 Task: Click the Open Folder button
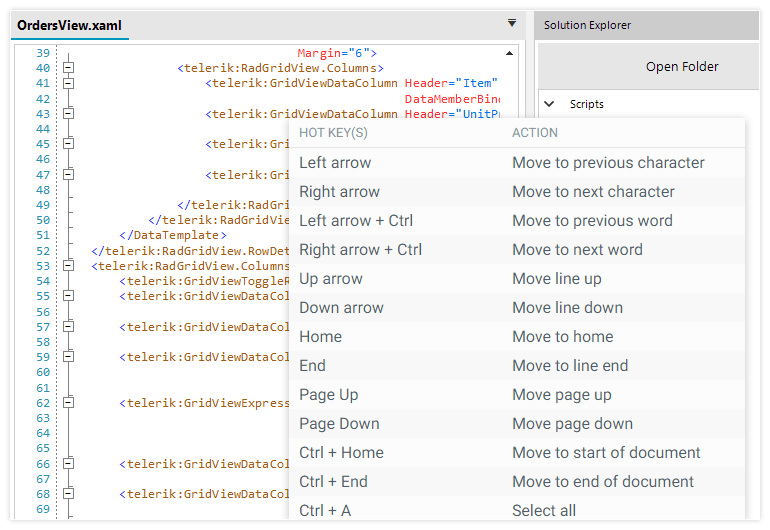coord(648,67)
